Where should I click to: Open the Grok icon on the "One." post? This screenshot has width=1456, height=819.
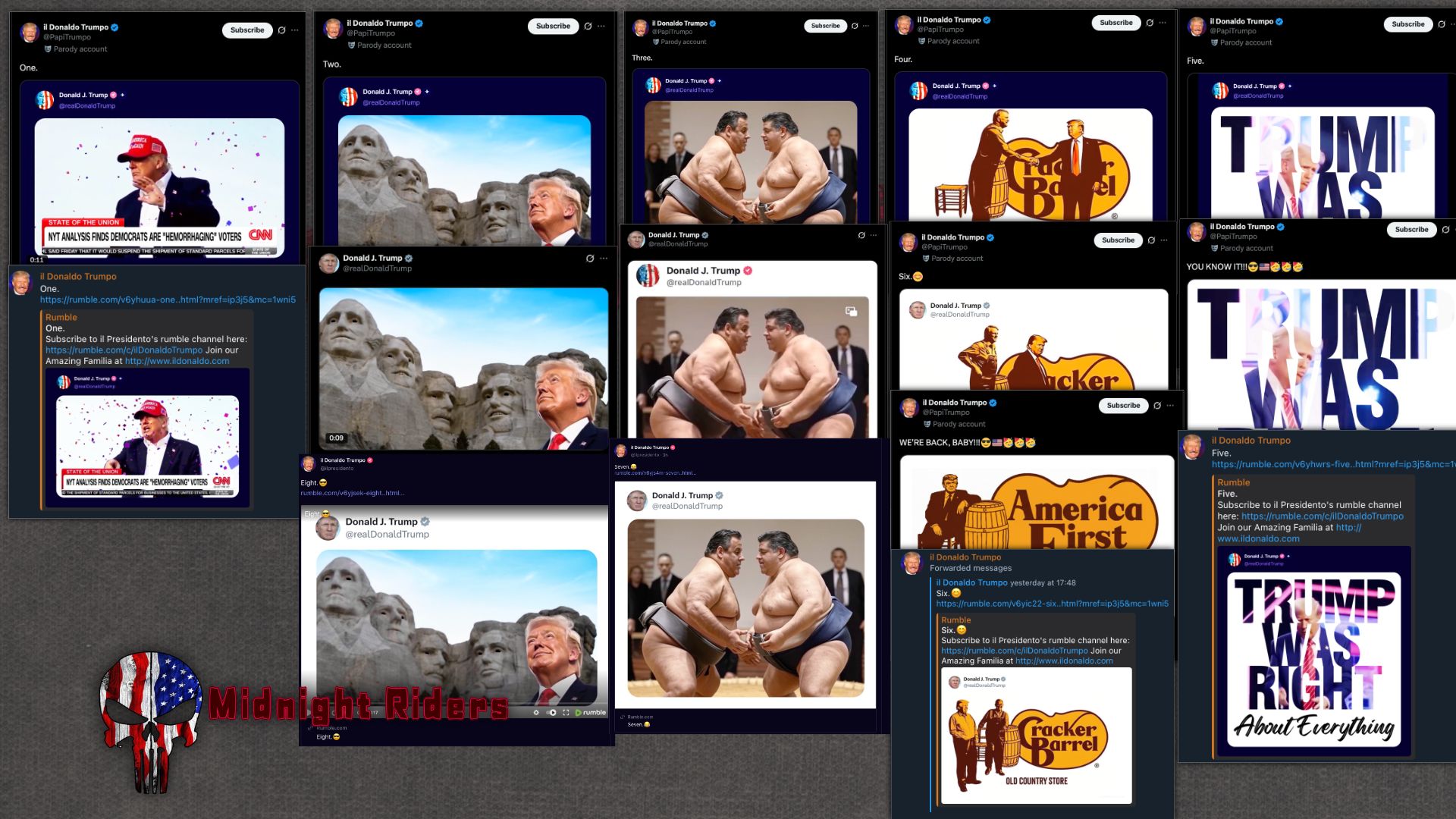point(281,30)
